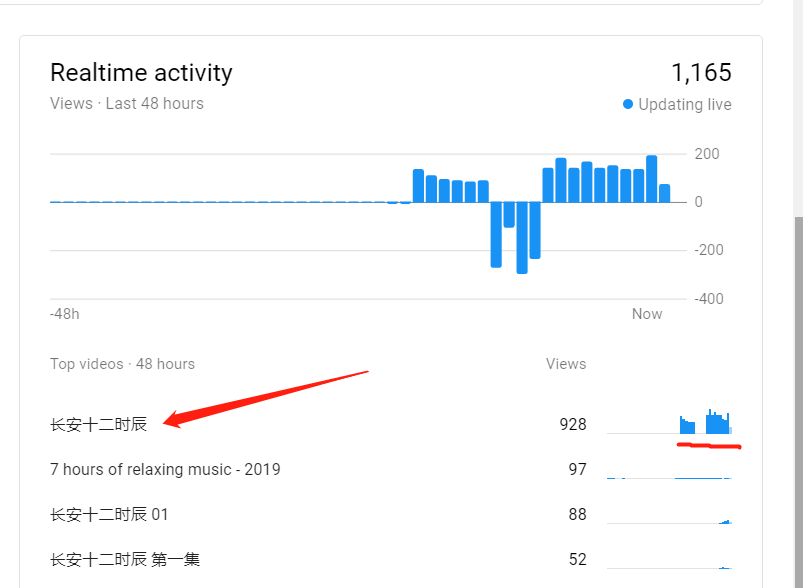The image size is (803, 588).
Task: Click the -400 y-axis label
Action: [x=709, y=299]
